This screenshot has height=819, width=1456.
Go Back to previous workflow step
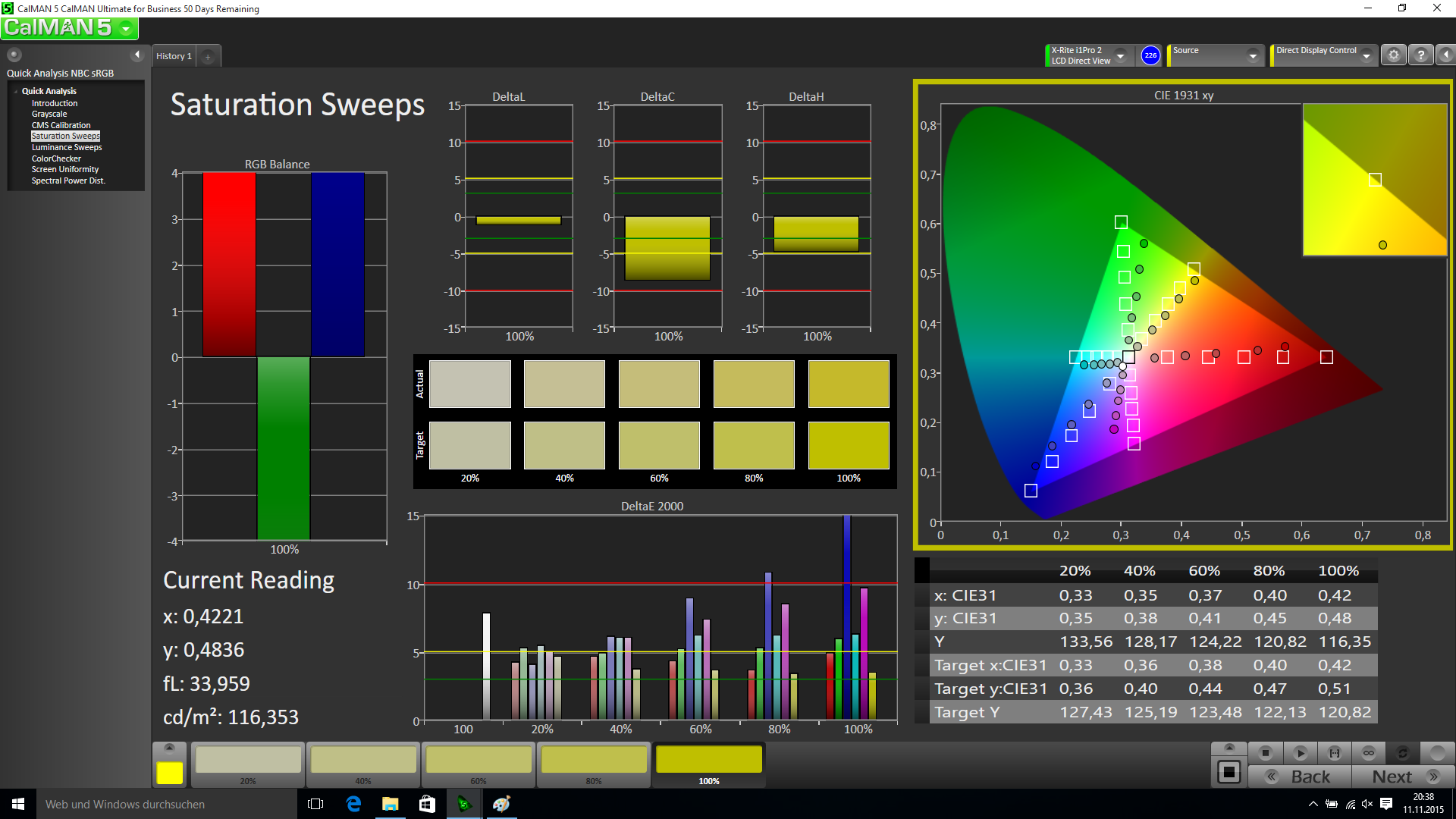(1300, 777)
